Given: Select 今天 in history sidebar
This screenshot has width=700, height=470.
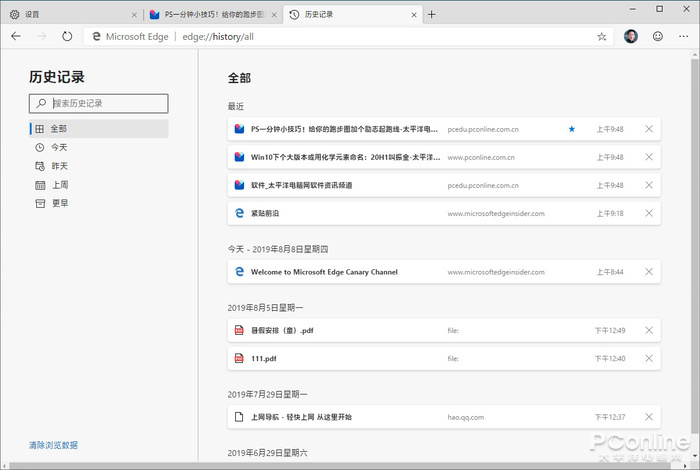Looking at the screenshot, I should tap(59, 147).
